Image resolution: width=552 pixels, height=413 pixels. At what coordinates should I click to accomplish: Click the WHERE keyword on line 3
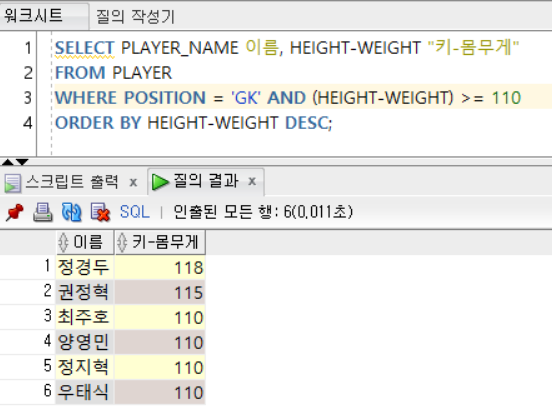tap(86, 98)
